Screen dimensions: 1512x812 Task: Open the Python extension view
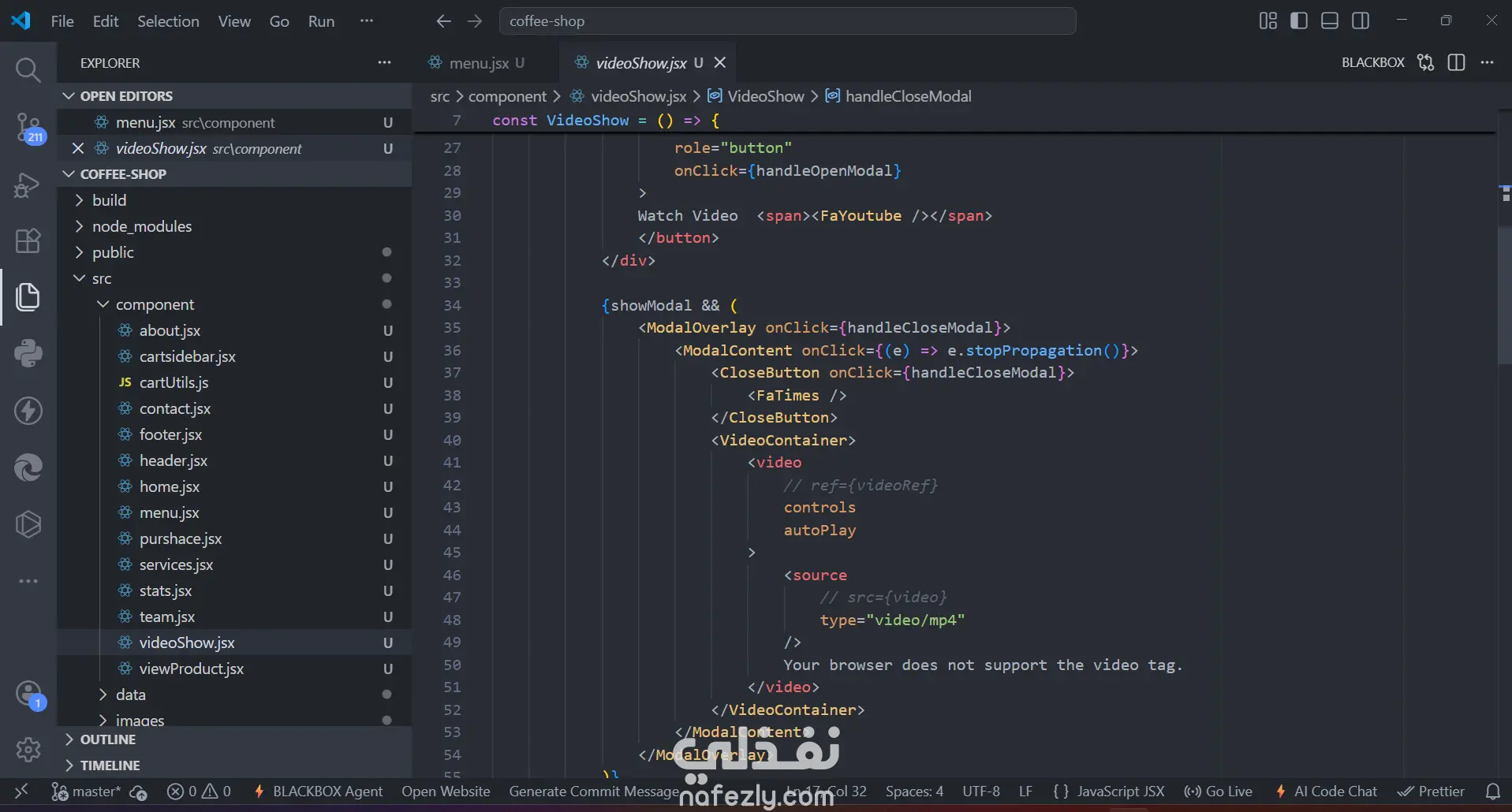pos(28,354)
